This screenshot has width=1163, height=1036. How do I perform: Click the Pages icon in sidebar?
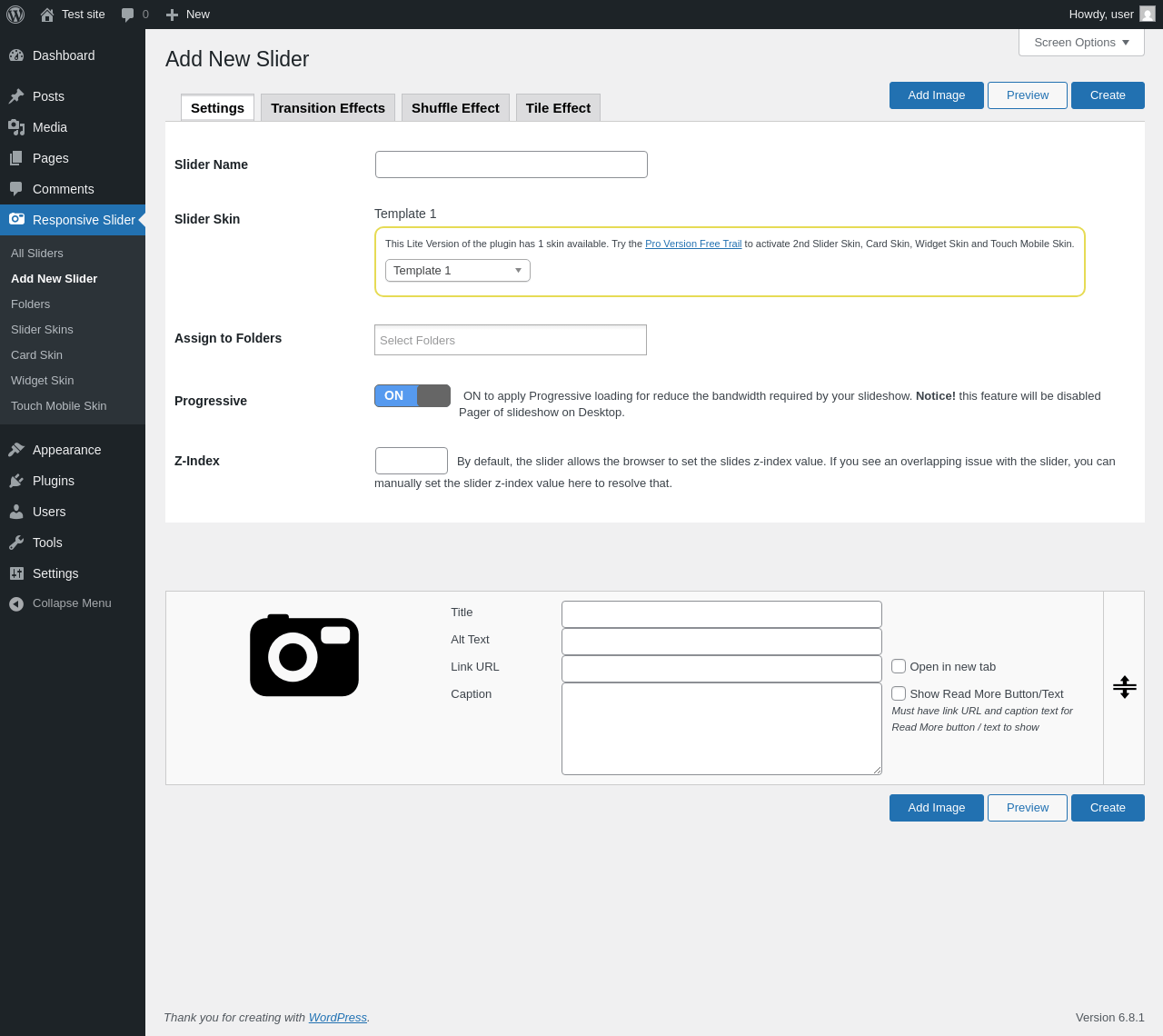click(16, 158)
